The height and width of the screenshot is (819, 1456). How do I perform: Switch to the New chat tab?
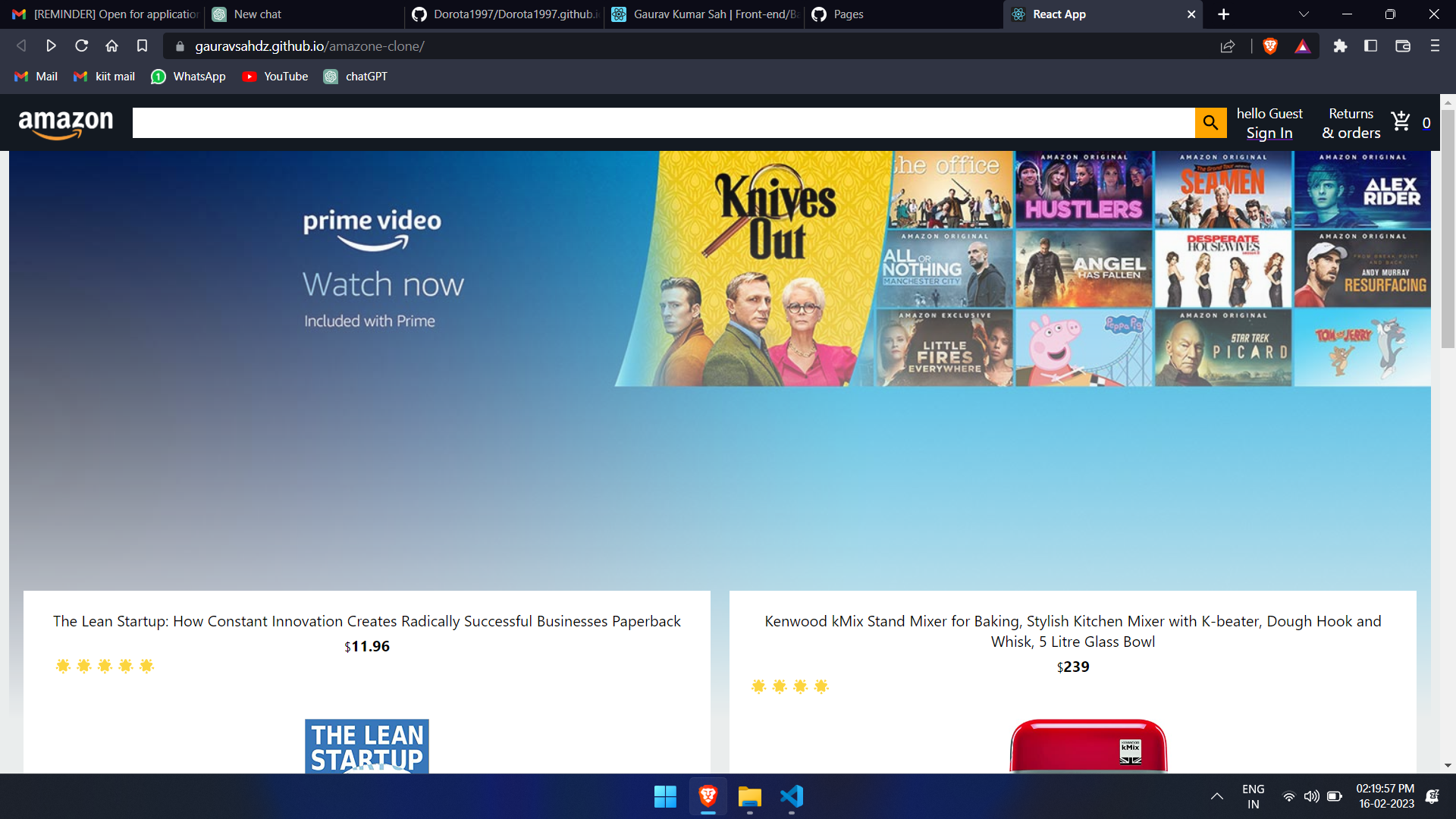click(258, 14)
